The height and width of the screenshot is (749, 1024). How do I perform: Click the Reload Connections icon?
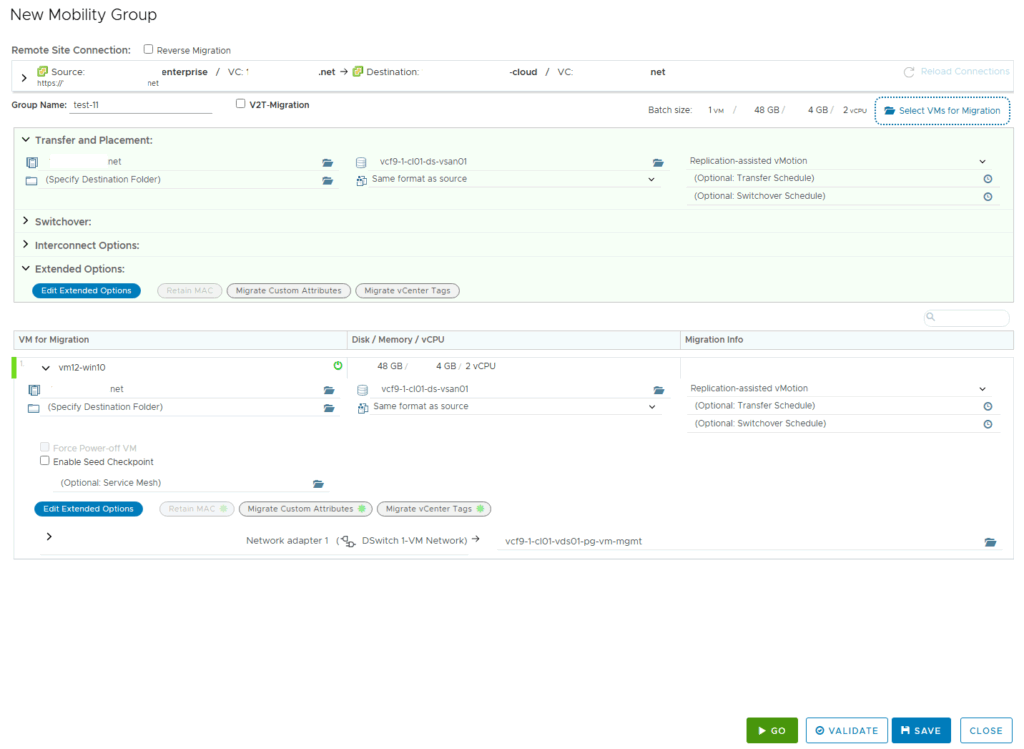909,72
